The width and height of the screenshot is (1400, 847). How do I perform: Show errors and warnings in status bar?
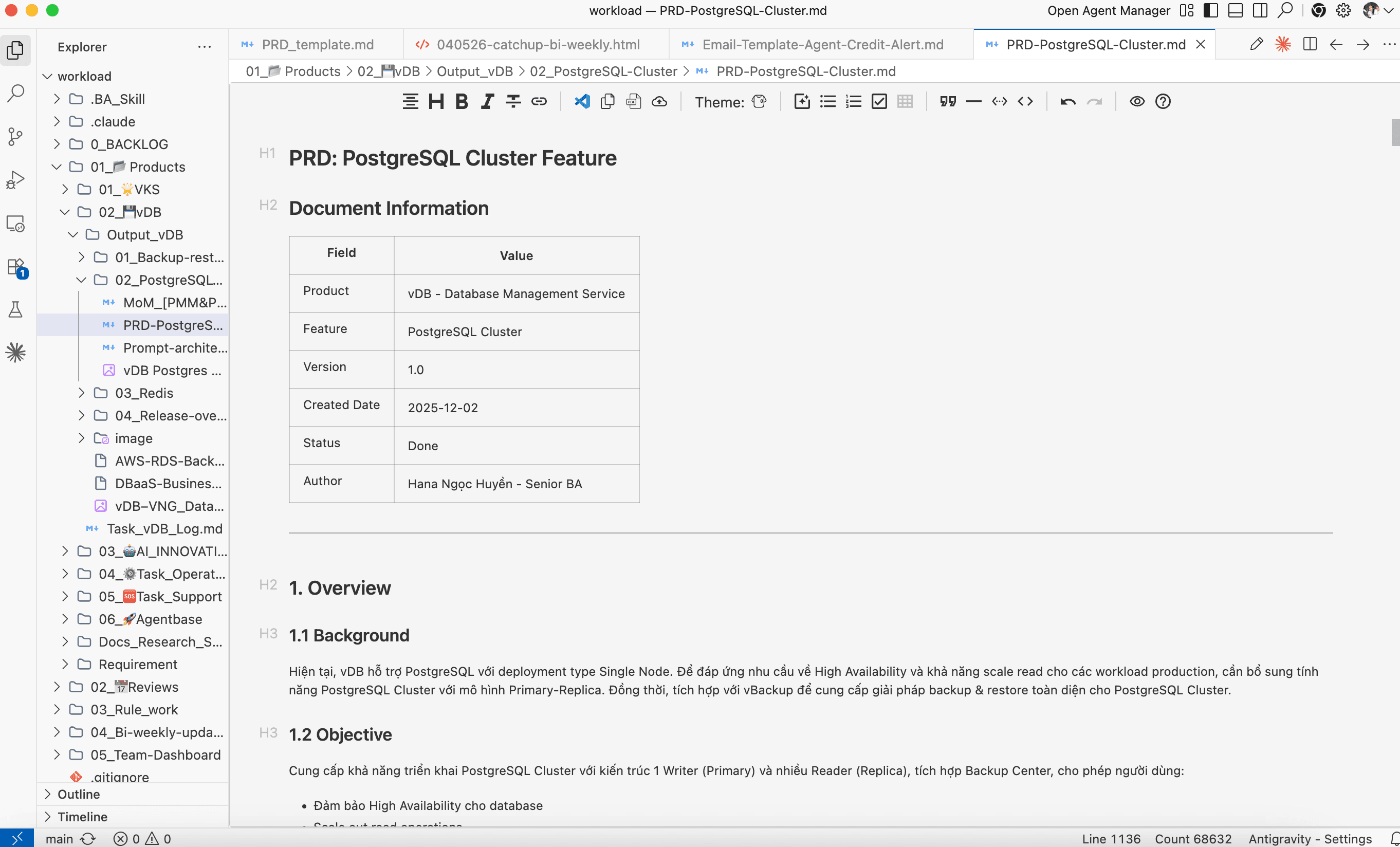tap(142, 838)
